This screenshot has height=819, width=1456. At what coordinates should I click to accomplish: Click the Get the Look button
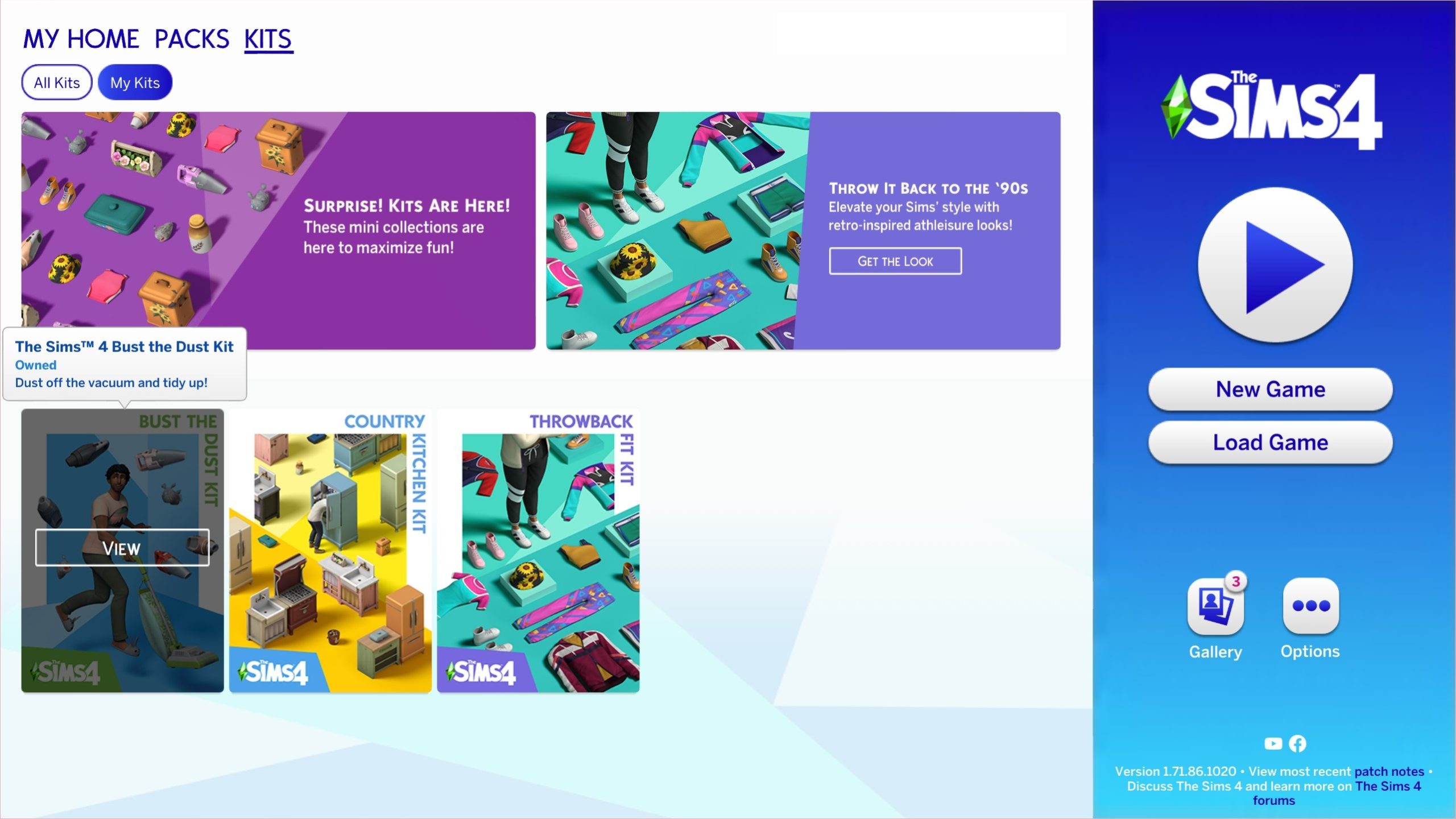coord(895,261)
